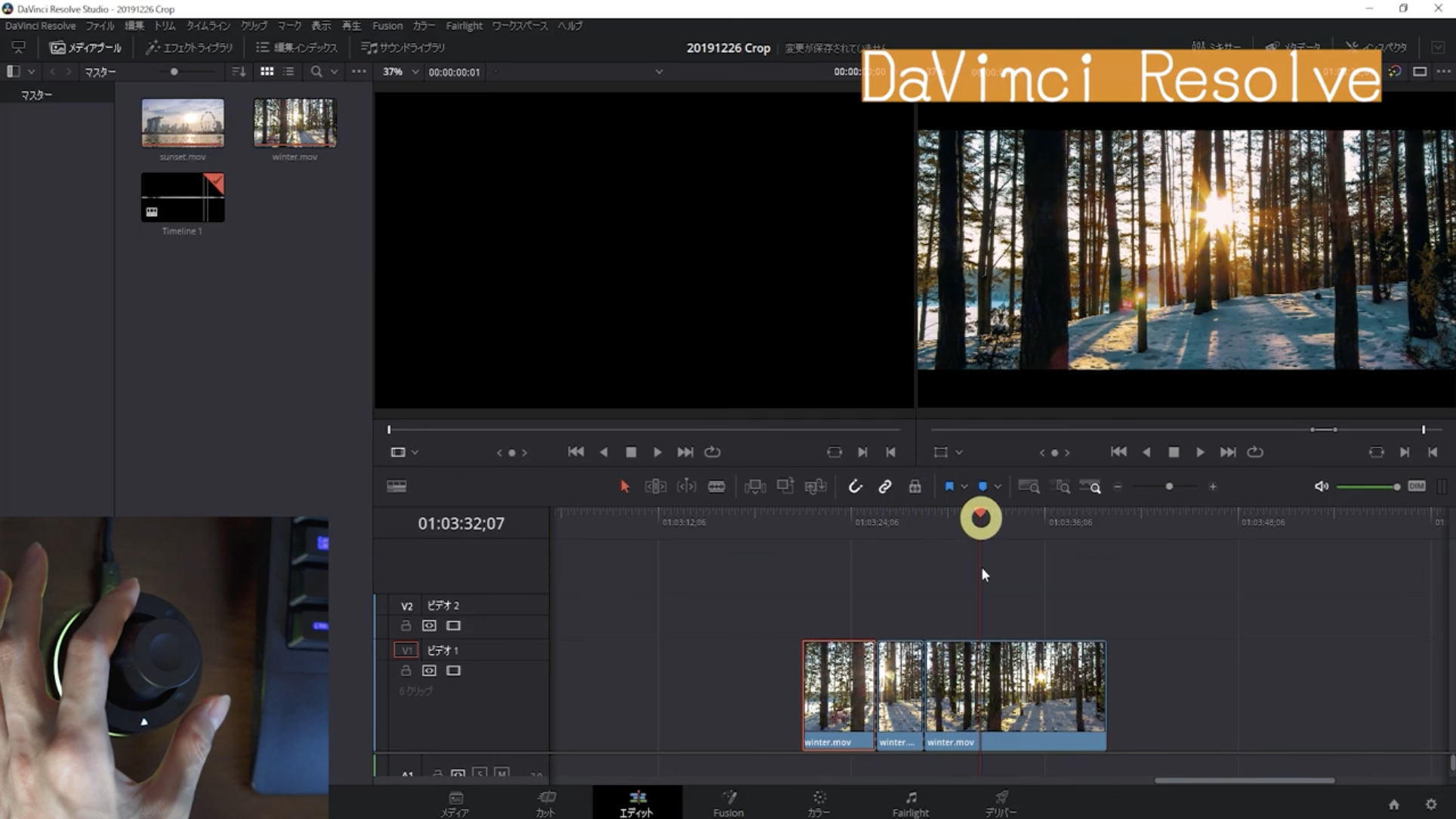
Task: Select the arrow selection mode tool
Action: click(625, 487)
